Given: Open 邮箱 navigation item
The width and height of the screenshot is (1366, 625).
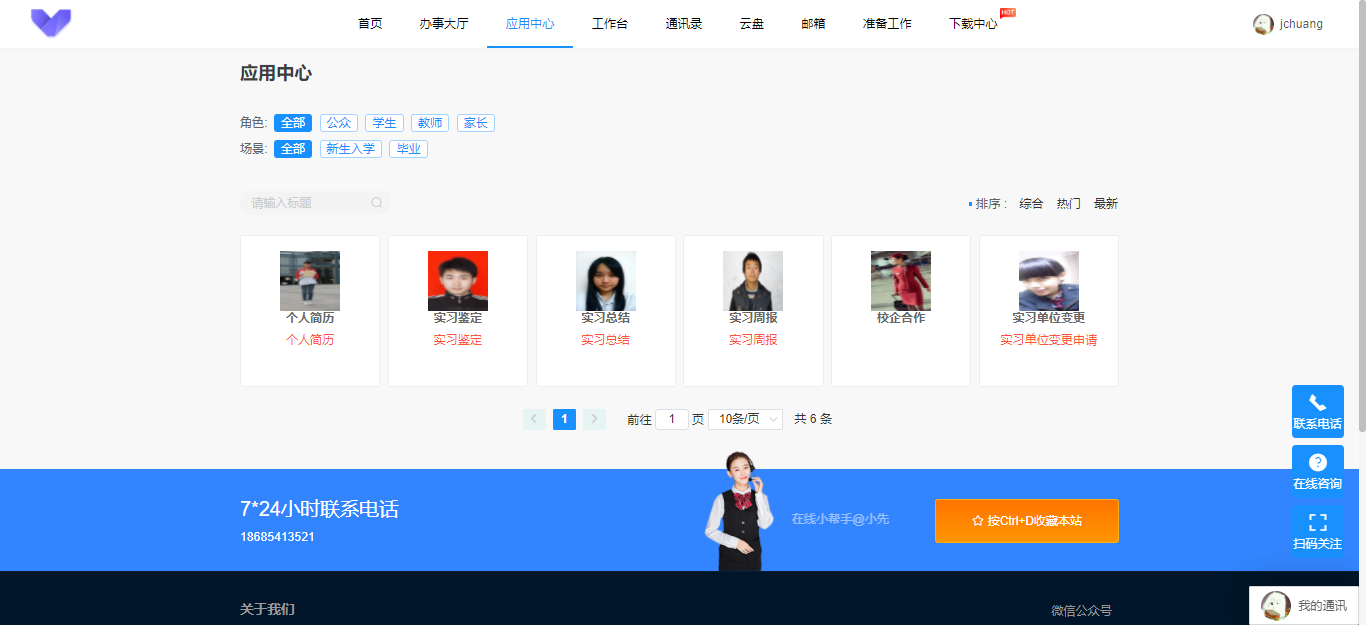Looking at the screenshot, I should click(x=814, y=24).
